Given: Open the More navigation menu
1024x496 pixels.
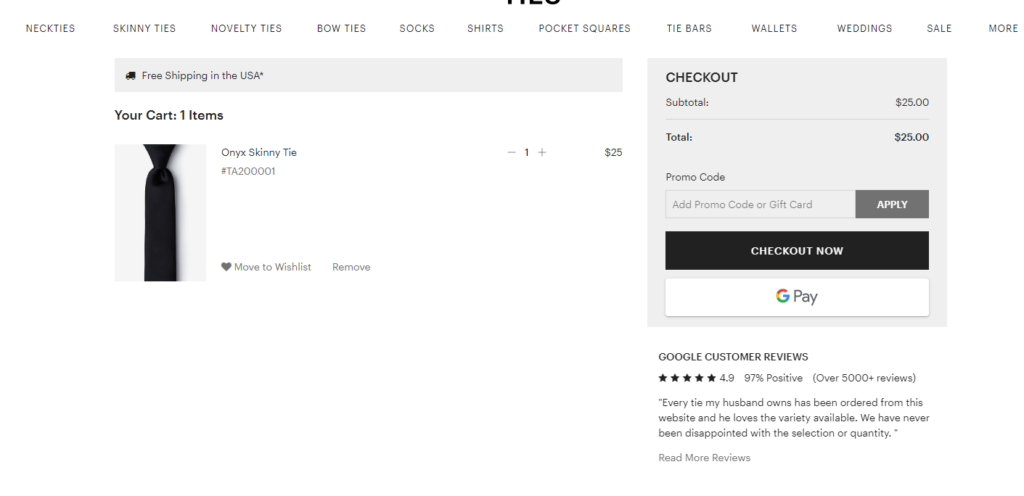Looking at the screenshot, I should tap(1002, 29).
